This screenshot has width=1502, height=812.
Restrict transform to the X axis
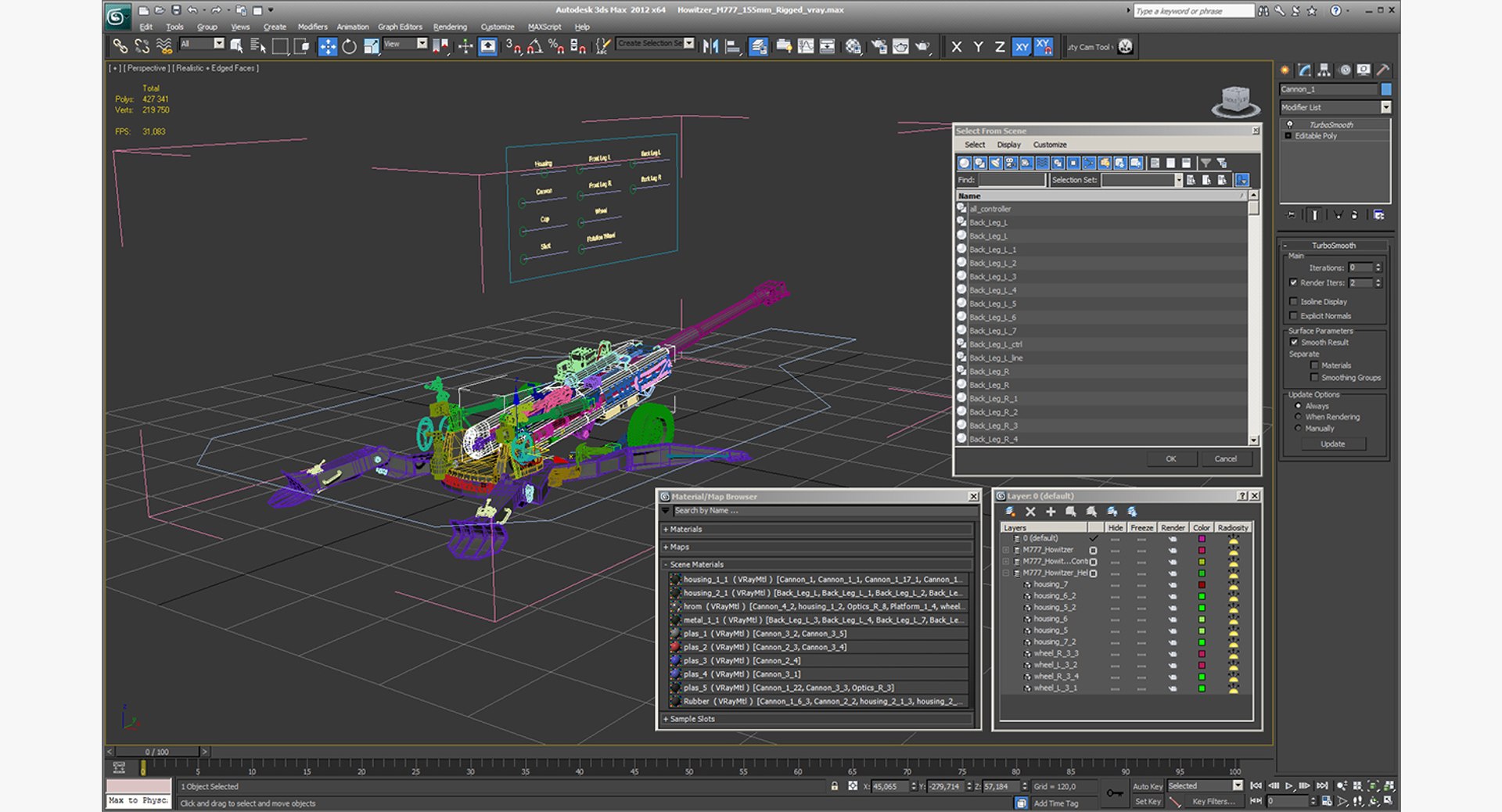pos(956,47)
